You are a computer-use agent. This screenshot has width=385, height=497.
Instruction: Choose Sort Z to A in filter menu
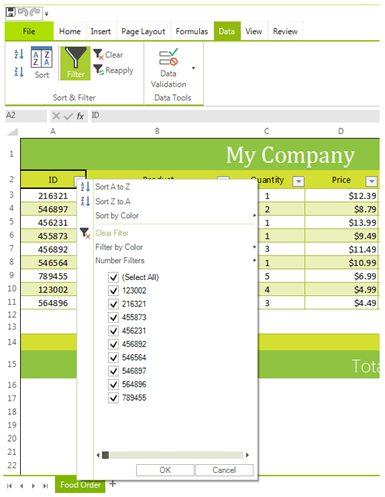[x=112, y=201]
